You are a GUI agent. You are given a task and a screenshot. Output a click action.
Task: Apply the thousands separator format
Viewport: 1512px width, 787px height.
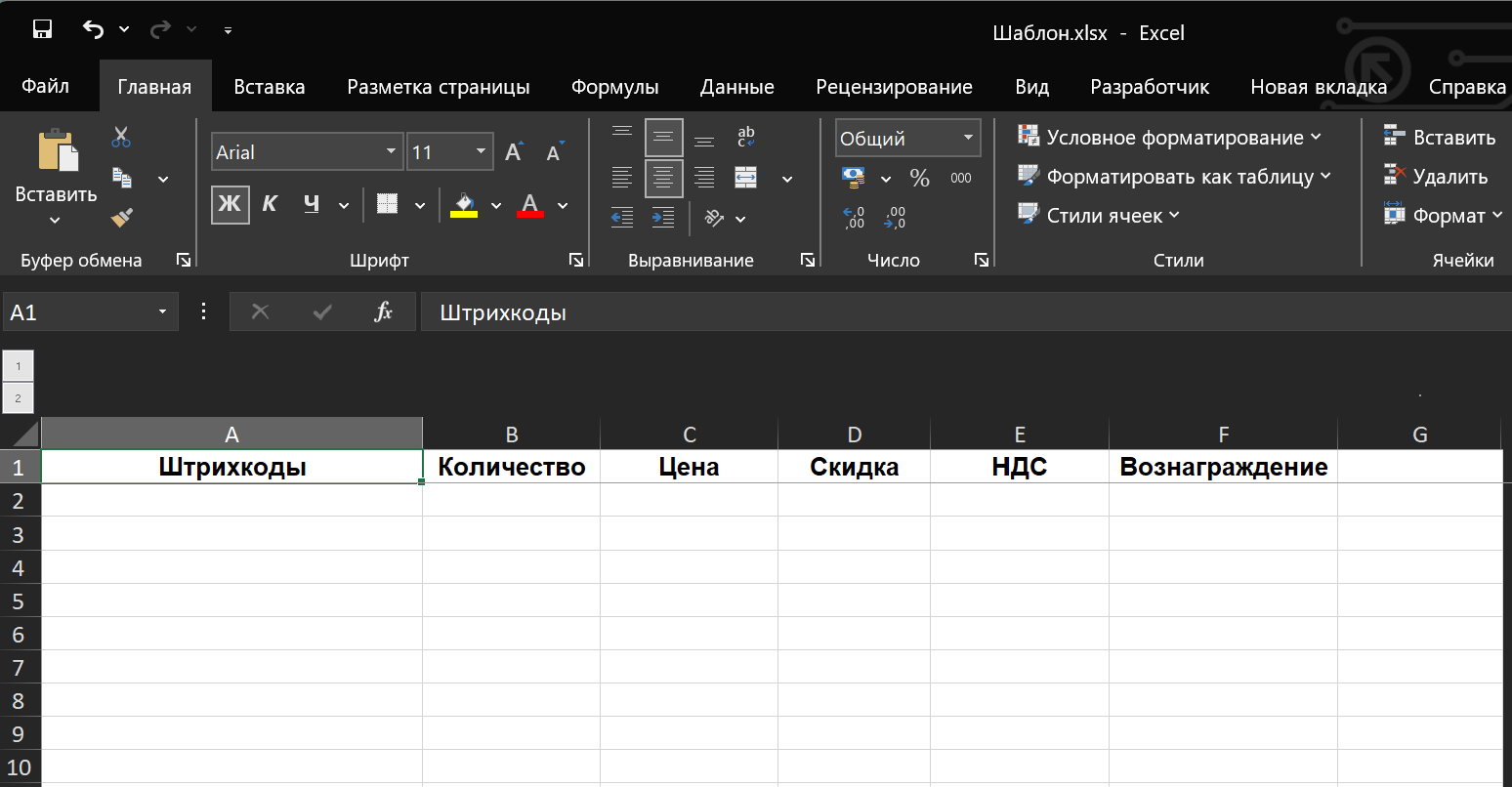click(x=961, y=178)
